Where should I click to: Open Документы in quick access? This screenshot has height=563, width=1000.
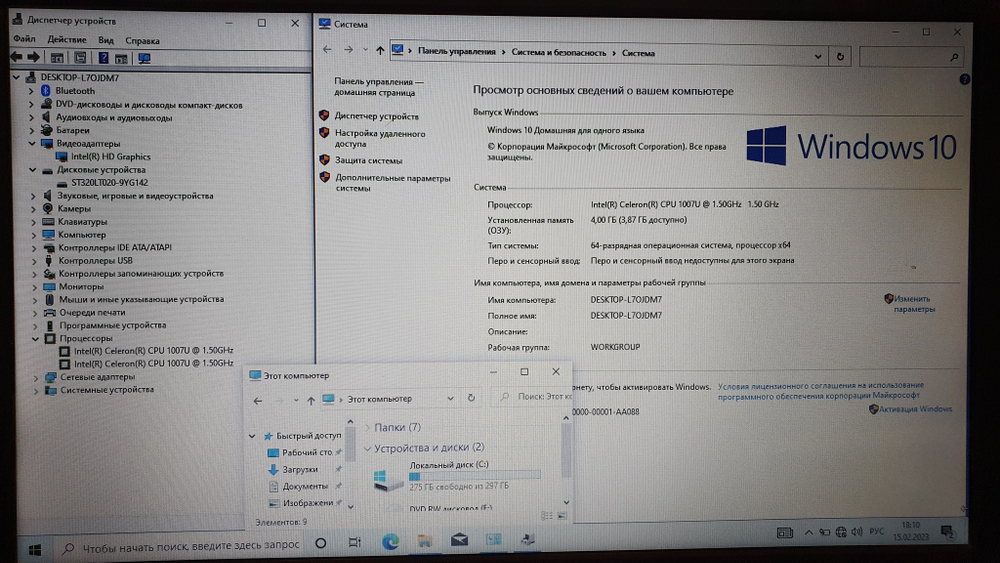pos(305,486)
